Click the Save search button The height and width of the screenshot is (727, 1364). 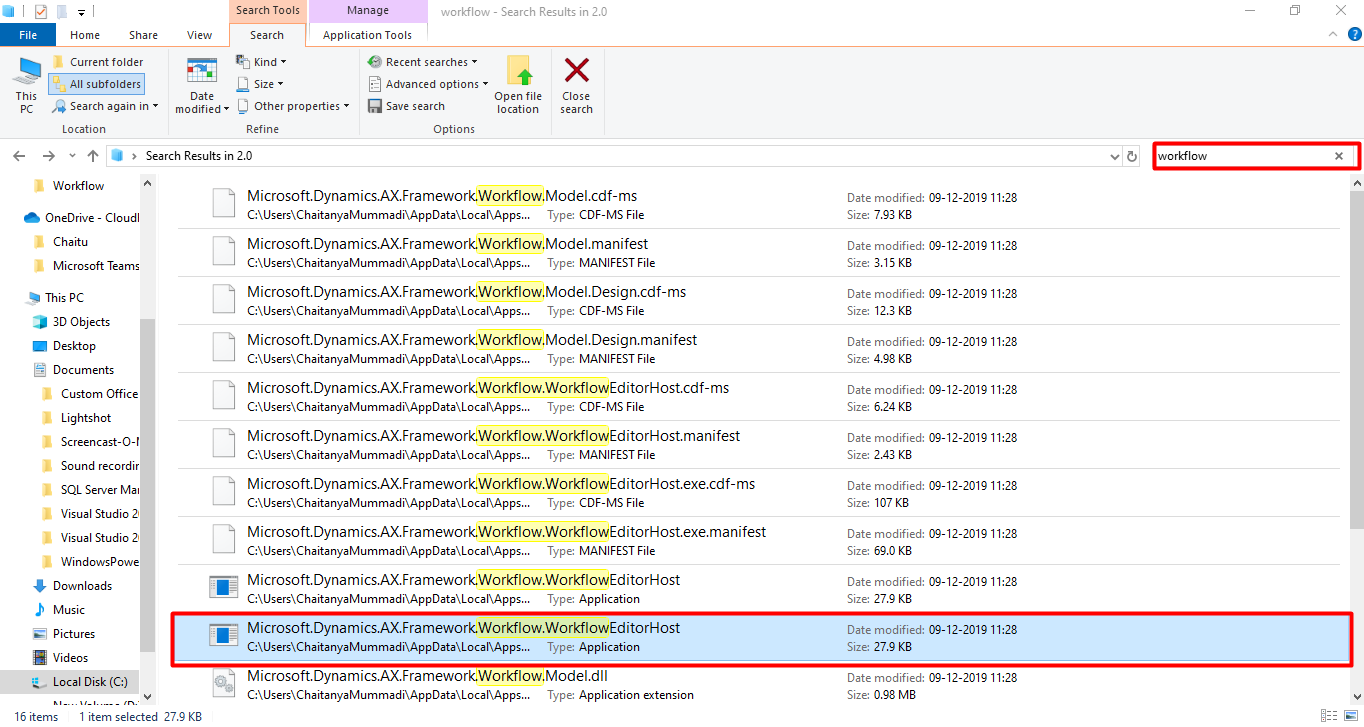406,106
